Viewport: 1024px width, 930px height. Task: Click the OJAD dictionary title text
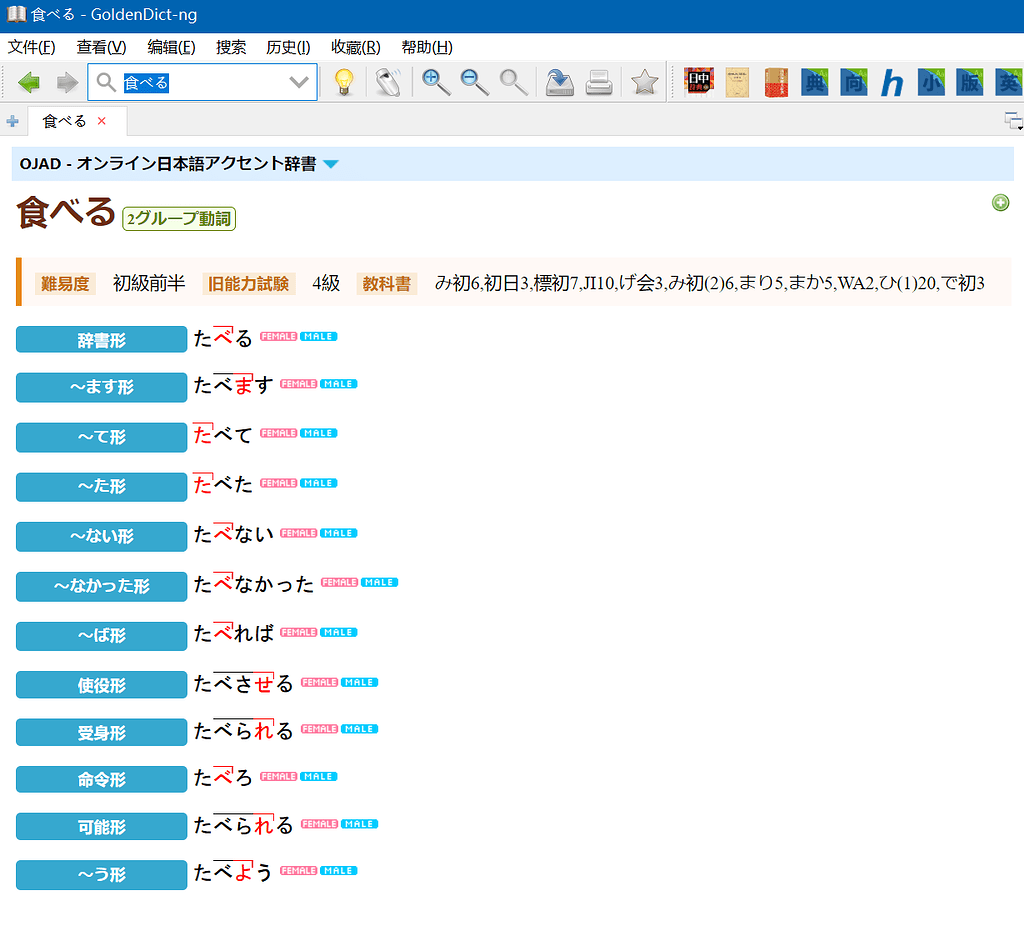click(168, 164)
